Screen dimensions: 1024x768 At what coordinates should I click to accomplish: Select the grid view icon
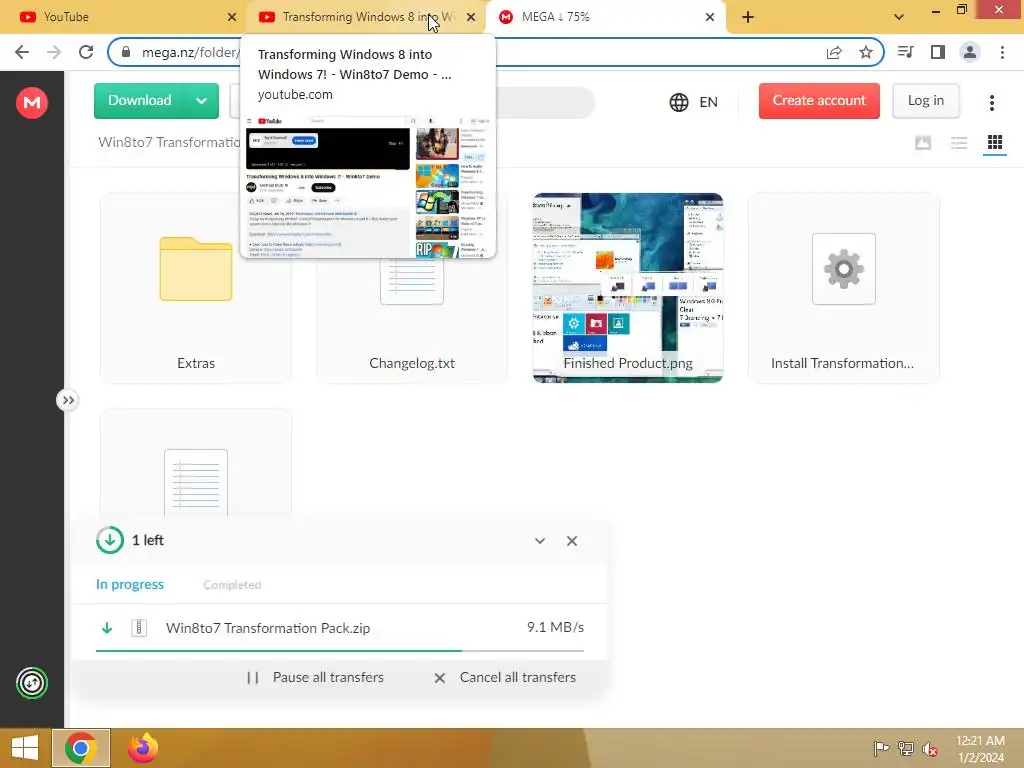[995, 142]
